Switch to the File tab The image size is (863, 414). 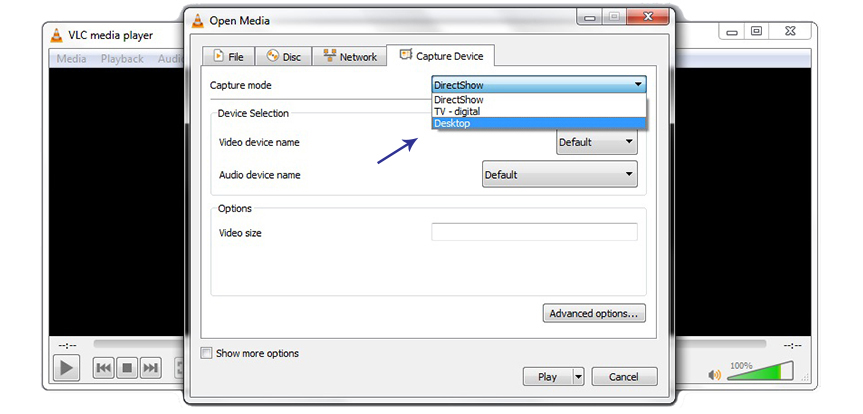point(228,56)
